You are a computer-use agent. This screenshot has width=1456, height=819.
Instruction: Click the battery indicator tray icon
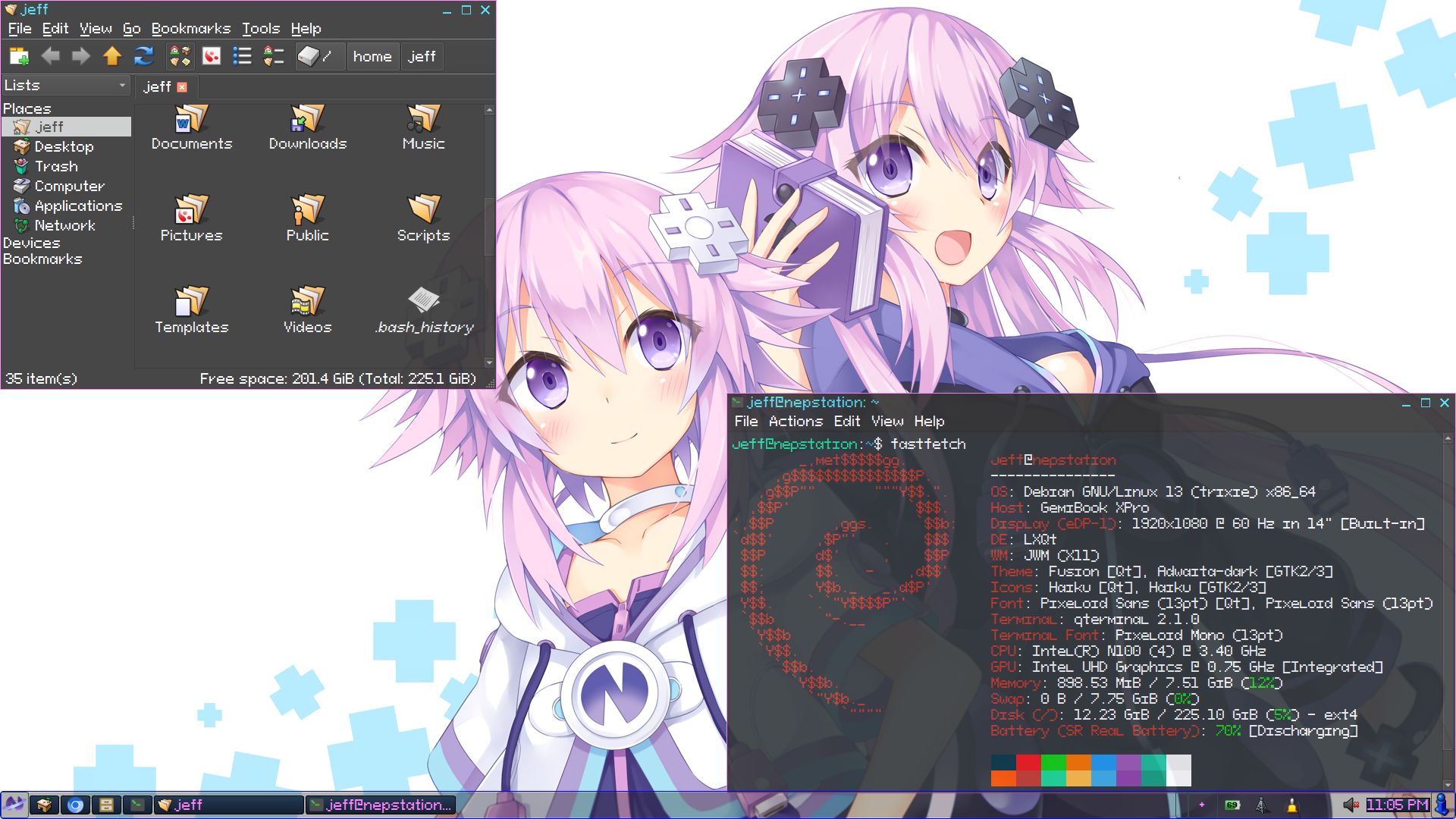pos(1232,805)
